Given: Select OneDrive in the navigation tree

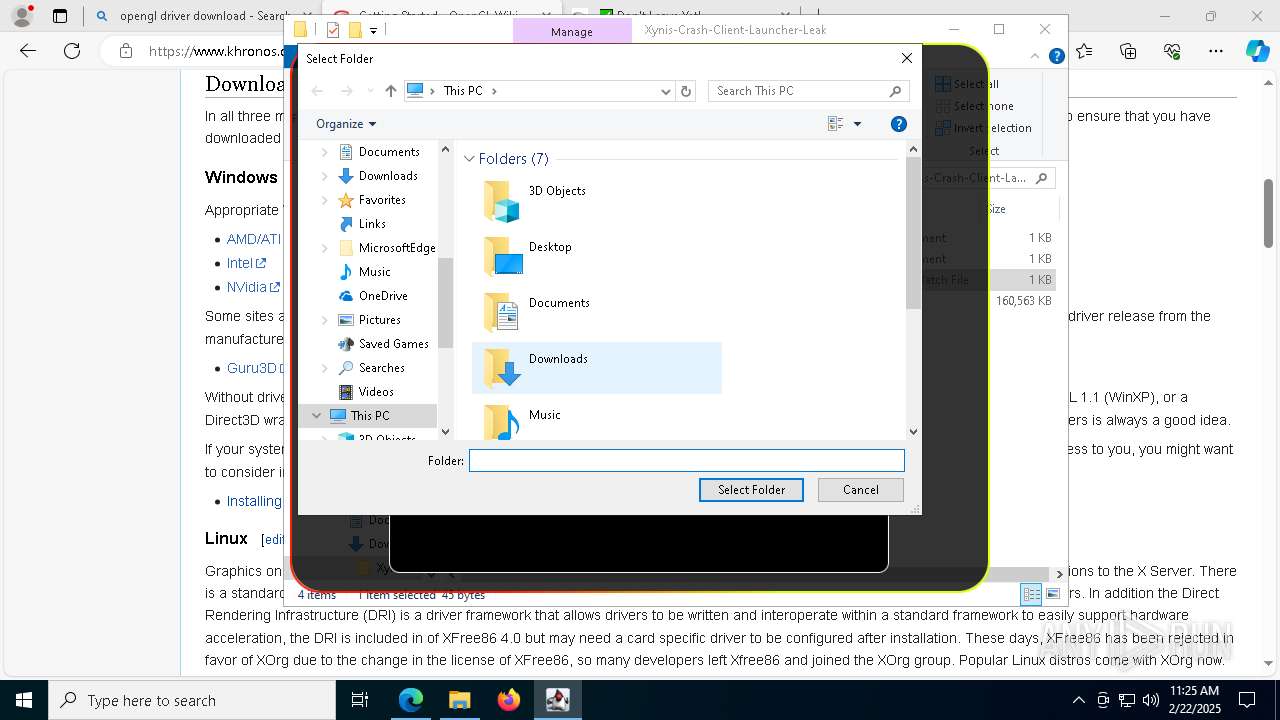Looking at the screenshot, I should point(383,296).
